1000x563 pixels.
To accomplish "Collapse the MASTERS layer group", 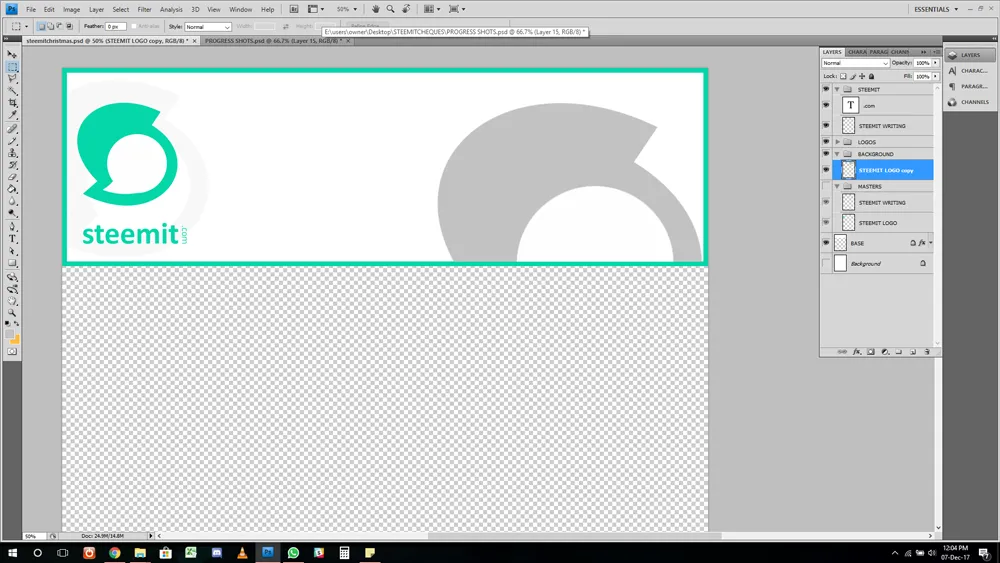I will [837, 186].
